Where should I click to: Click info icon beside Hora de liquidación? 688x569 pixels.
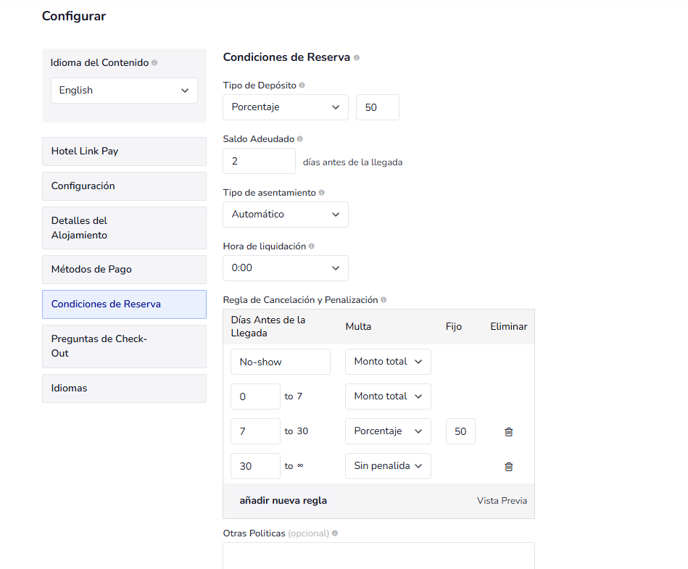(312, 246)
